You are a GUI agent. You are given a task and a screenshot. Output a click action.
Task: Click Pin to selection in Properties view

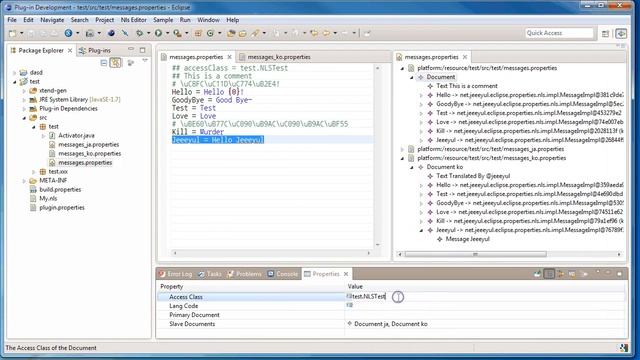(538, 274)
